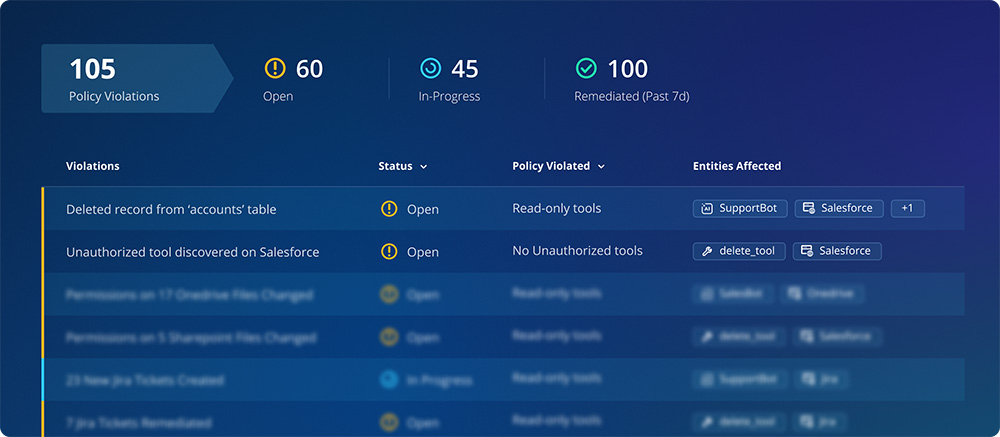Expand the Status column dropdown
Image resolution: width=1000 pixels, height=437 pixels.
click(423, 167)
